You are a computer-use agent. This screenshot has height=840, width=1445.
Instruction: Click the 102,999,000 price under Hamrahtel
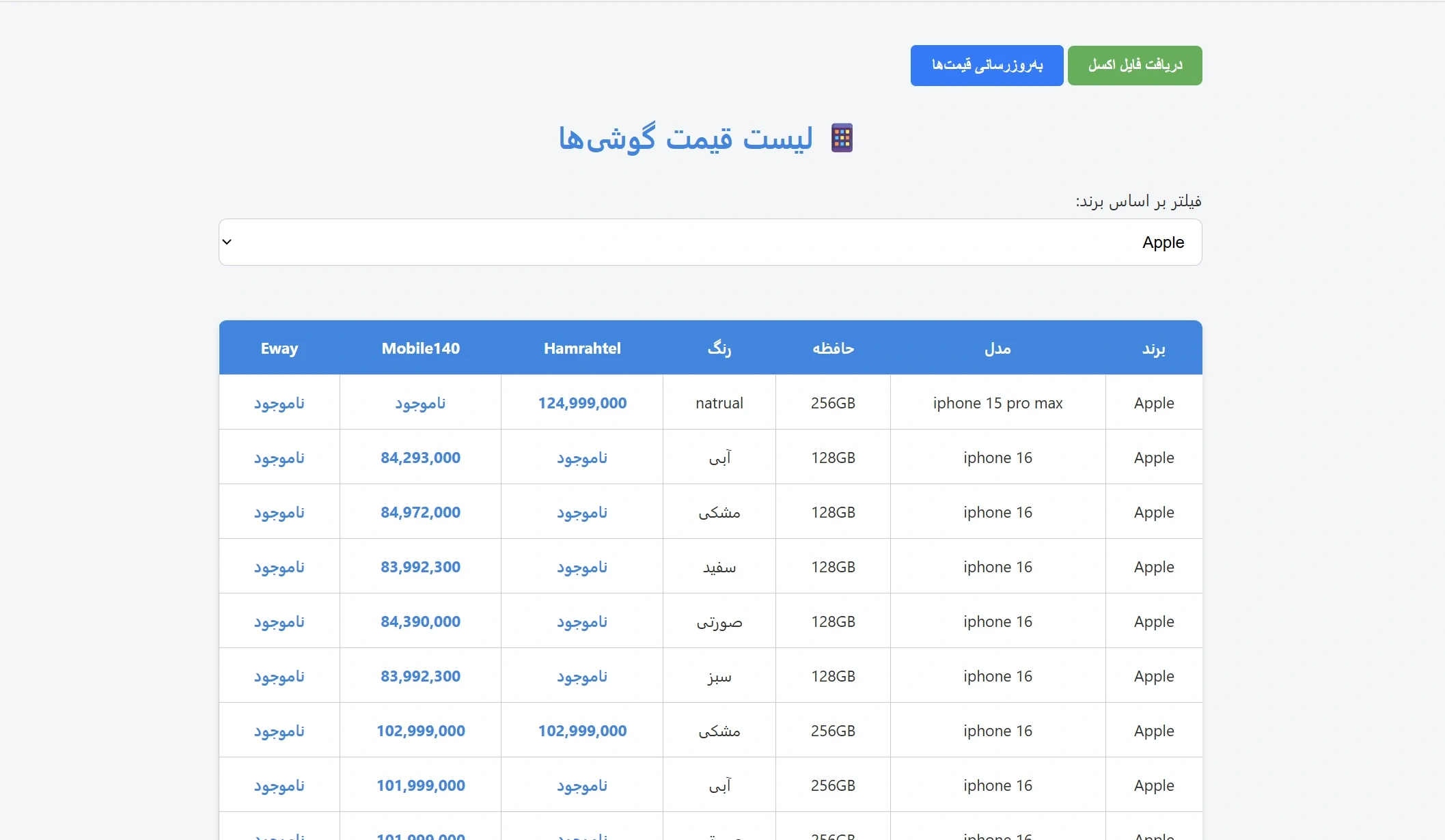pos(582,731)
